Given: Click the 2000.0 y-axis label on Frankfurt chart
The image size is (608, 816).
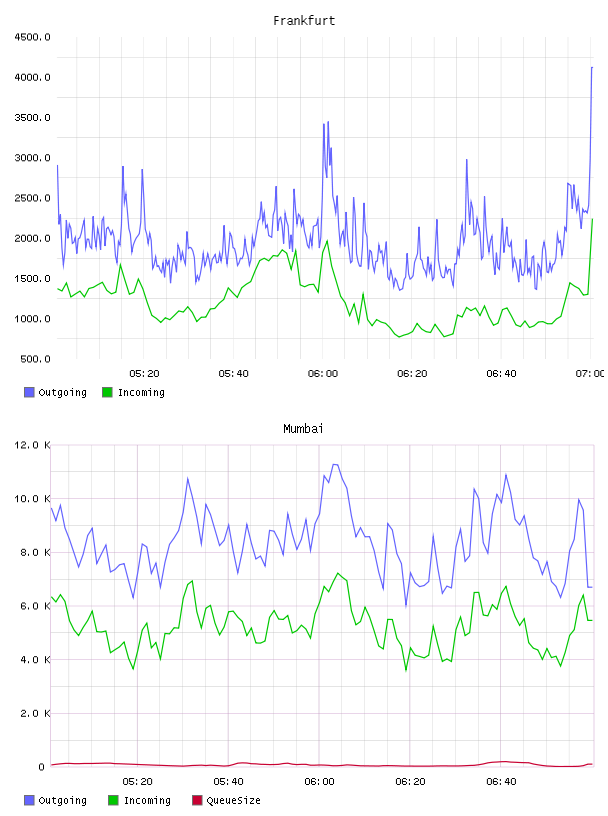Looking at the screenshot, I should coord(32,238).
